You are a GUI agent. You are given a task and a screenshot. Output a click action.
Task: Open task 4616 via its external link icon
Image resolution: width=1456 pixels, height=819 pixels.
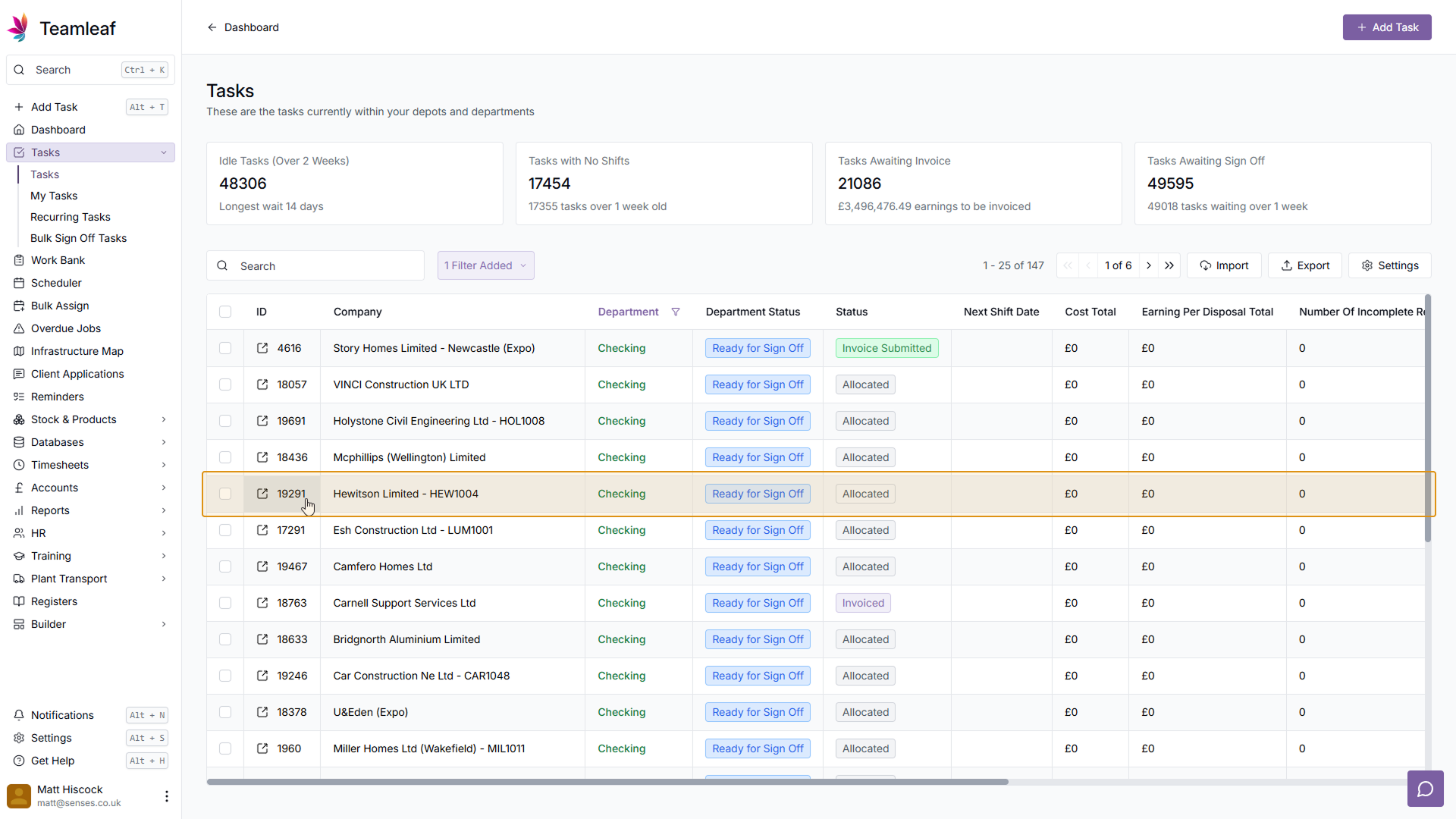point(262,348)
